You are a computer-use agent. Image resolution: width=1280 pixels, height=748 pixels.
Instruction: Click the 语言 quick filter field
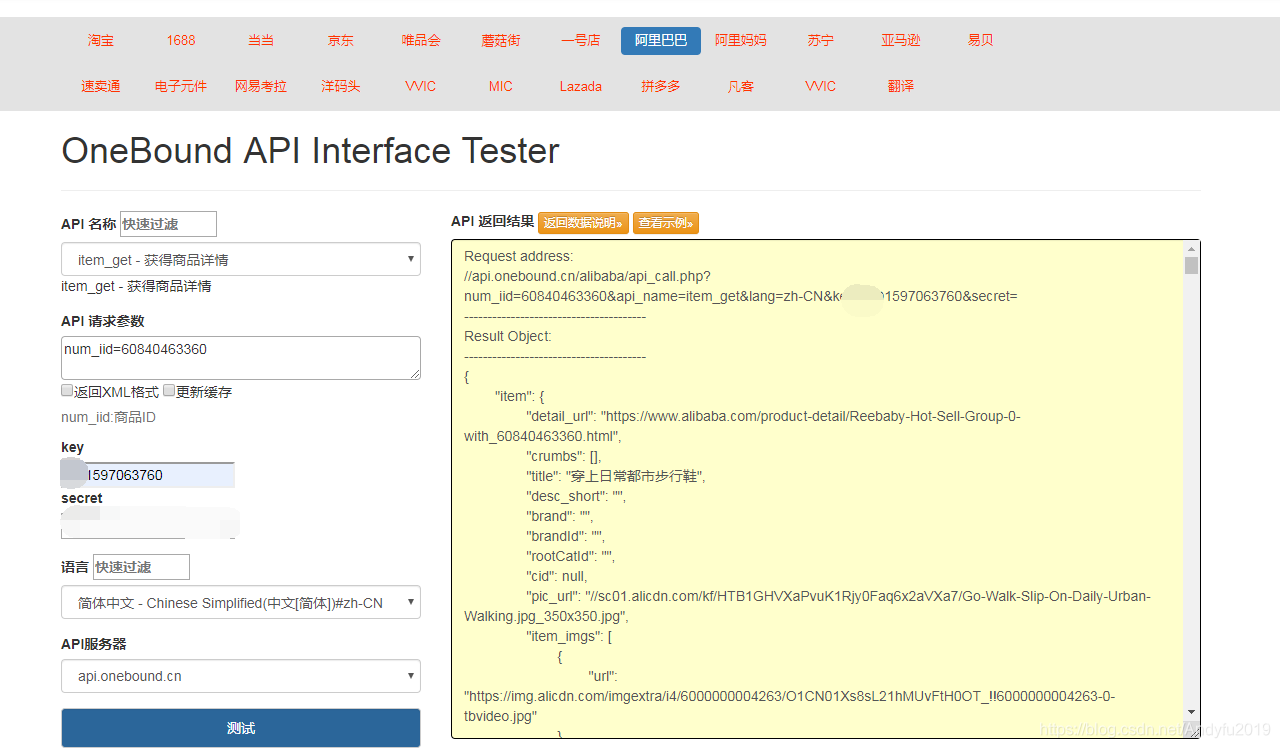coord(141,567)
